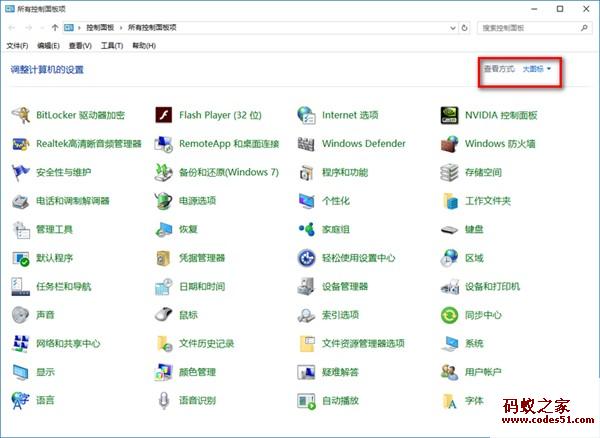Viewport: 600px width, 438px height.
Task: Click the 恢复 link
Action: tap(188, 230)
